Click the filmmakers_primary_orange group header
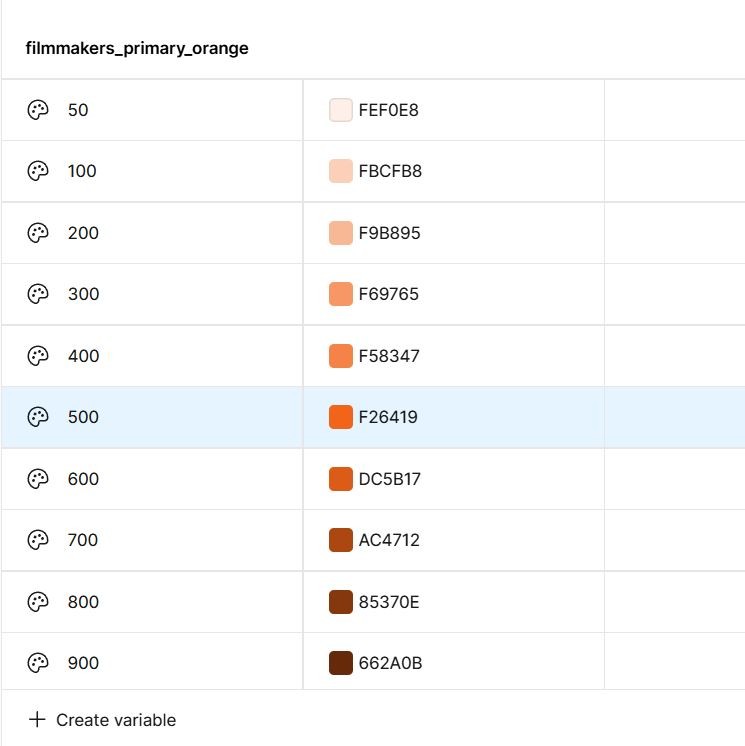745x746 pixels. tap(137, 48)
